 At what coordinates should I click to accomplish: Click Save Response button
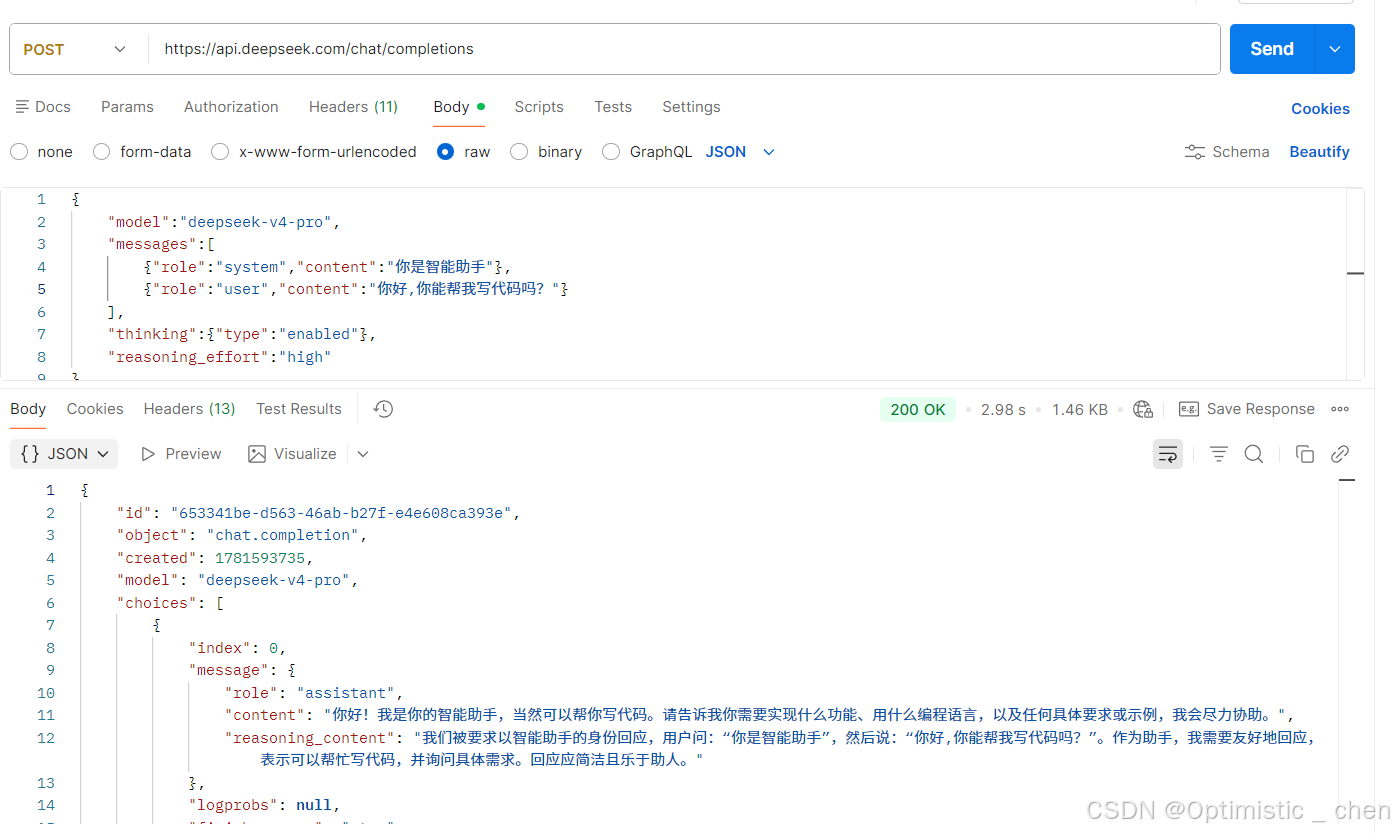(1247, 409)
